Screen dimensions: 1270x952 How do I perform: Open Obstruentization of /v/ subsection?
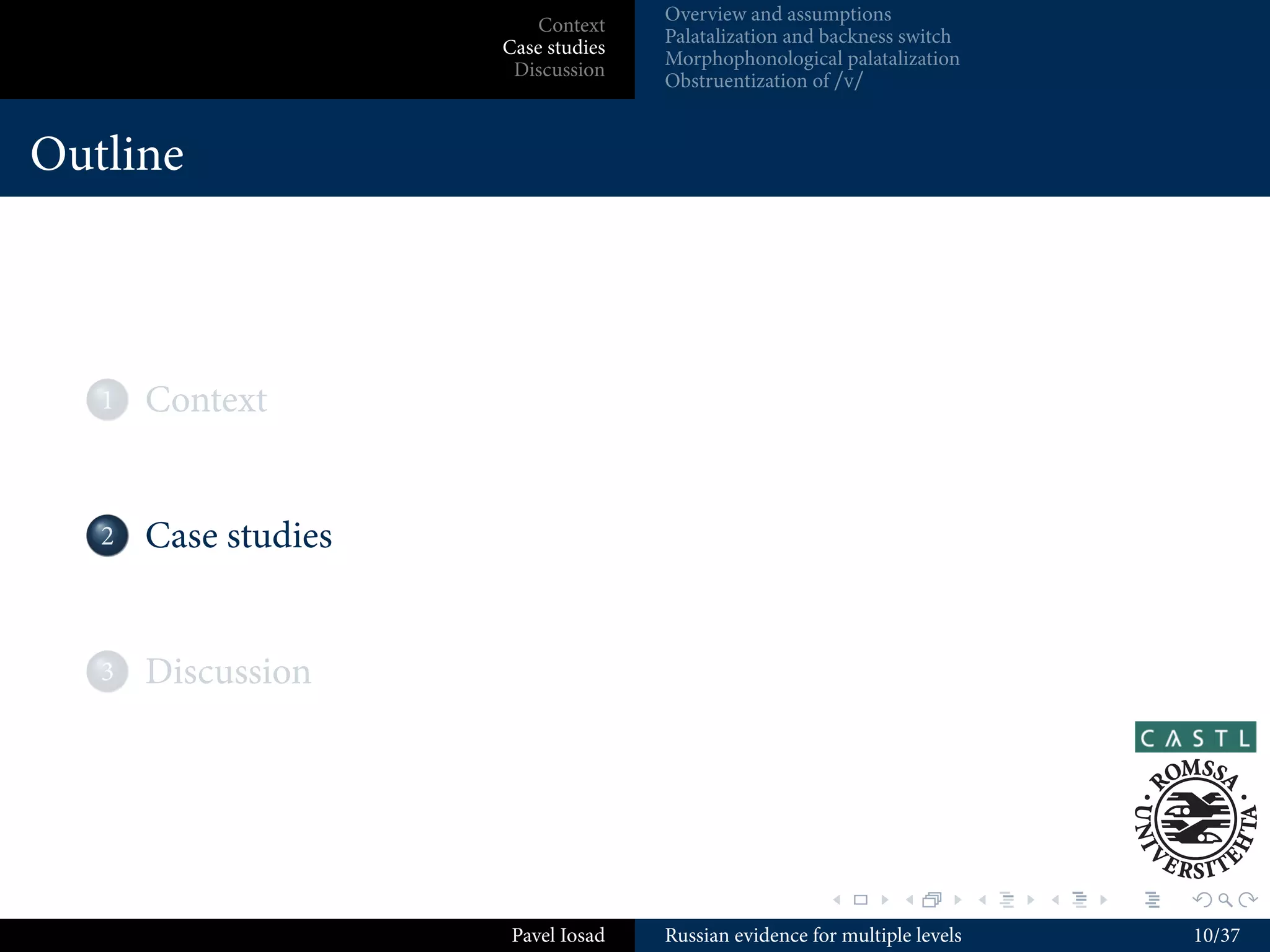[x=763, y=81]
